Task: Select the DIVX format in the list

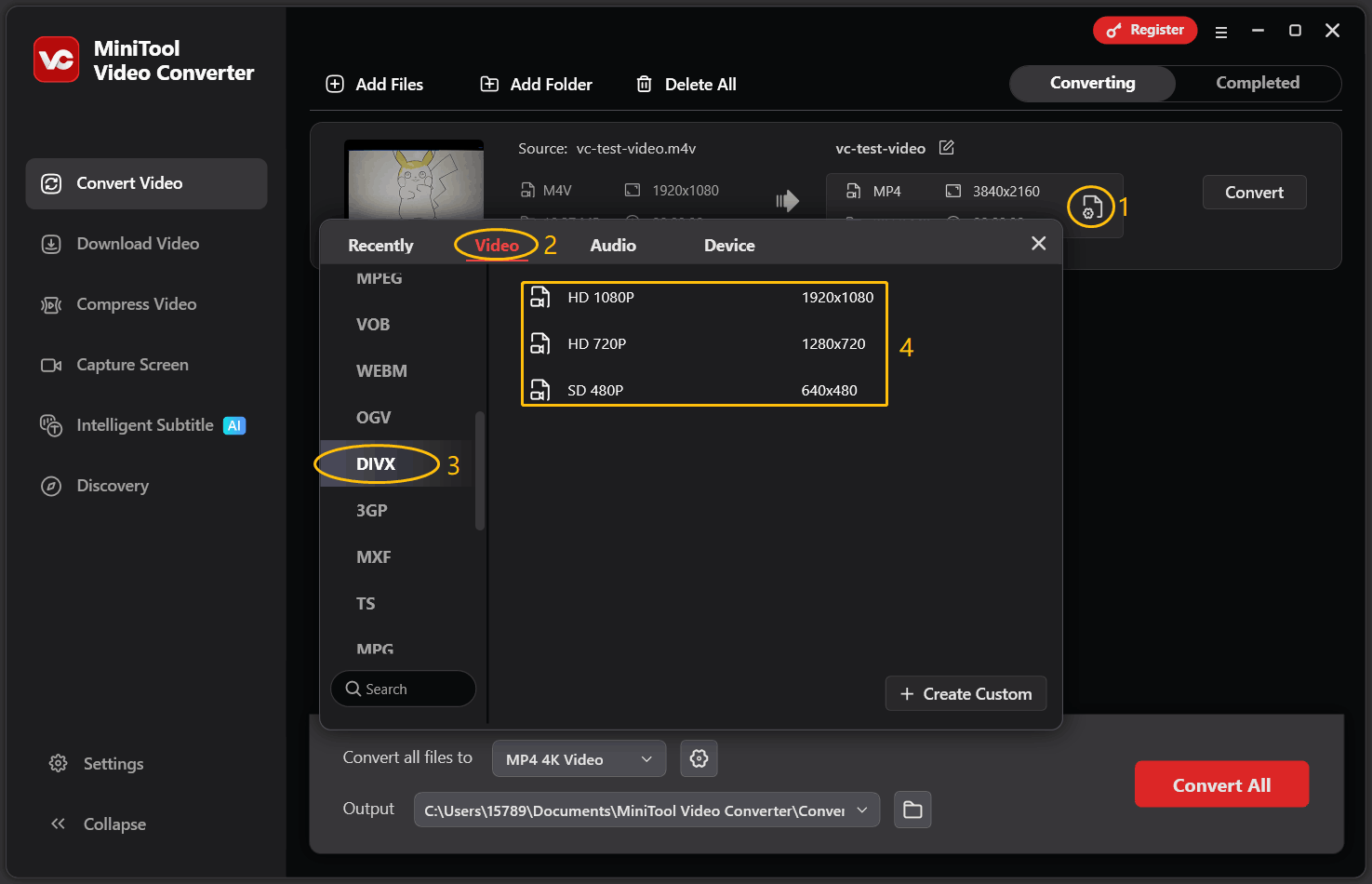Action: [x=376, y=463]
